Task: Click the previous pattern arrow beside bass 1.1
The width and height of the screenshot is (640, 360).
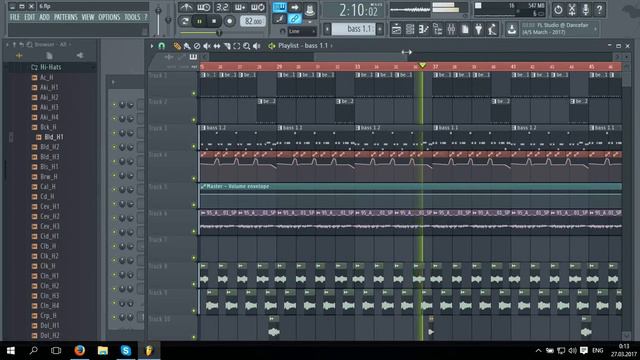Action: [x=327, y=29]
